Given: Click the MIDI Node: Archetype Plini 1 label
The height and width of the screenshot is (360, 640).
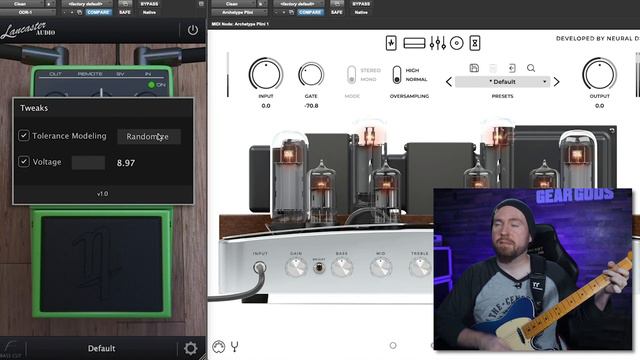Looking at the screenshot, I should 240,24.
